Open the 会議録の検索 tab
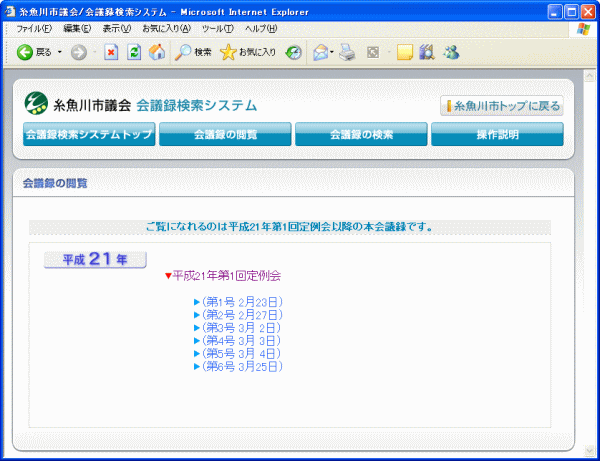Image resolution: width=600 pixels, height=461 pixels. click(x=361, y=134)
